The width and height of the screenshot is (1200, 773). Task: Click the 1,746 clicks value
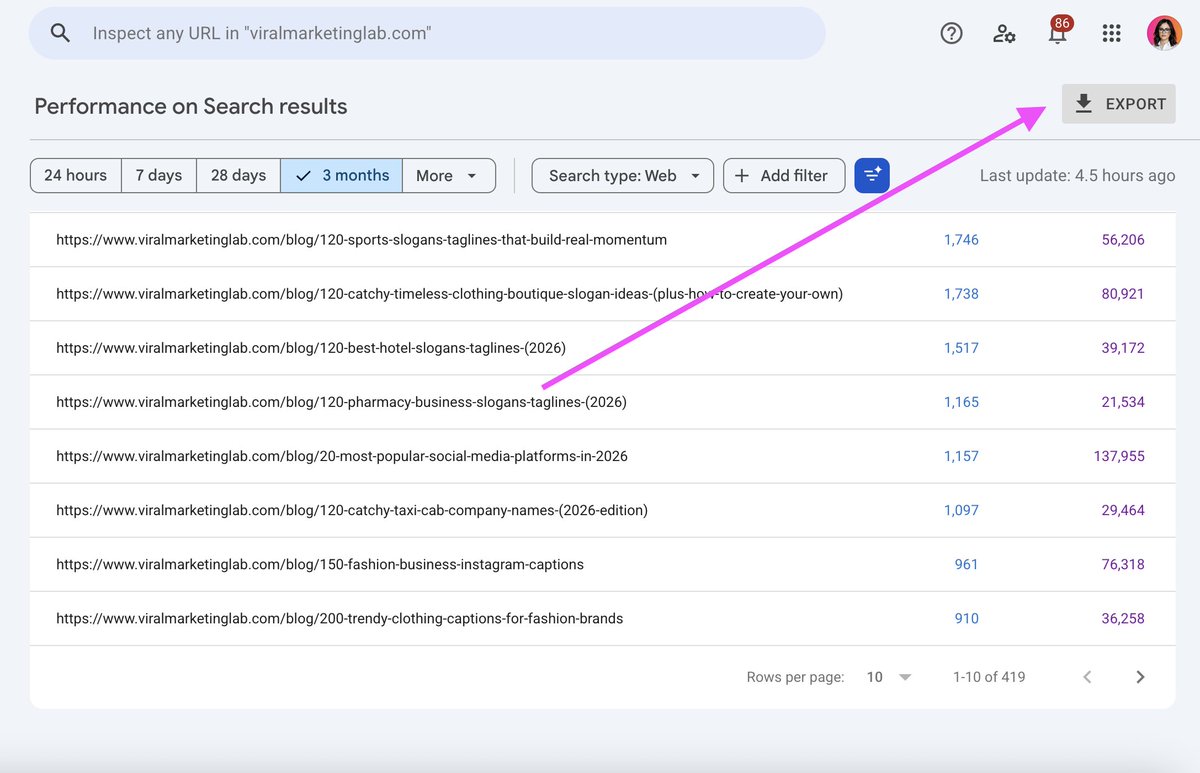[961, 240]
